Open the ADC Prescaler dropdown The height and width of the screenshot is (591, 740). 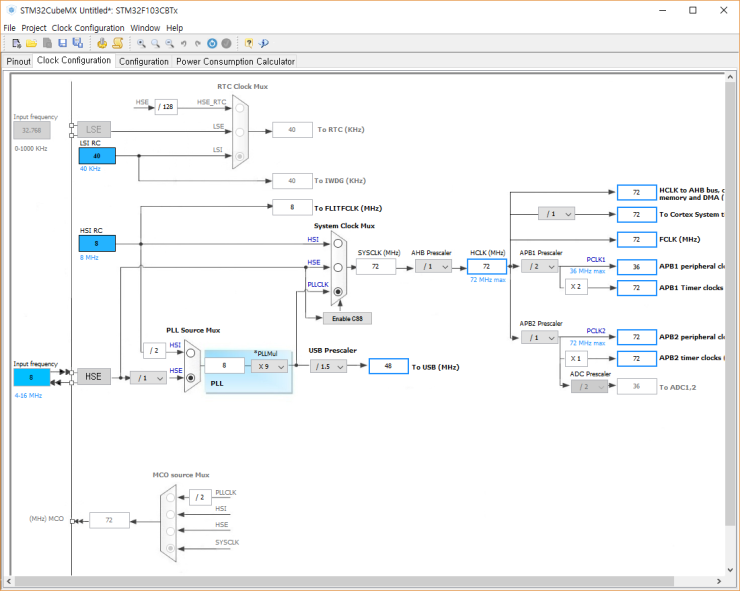tap(589, 387)
